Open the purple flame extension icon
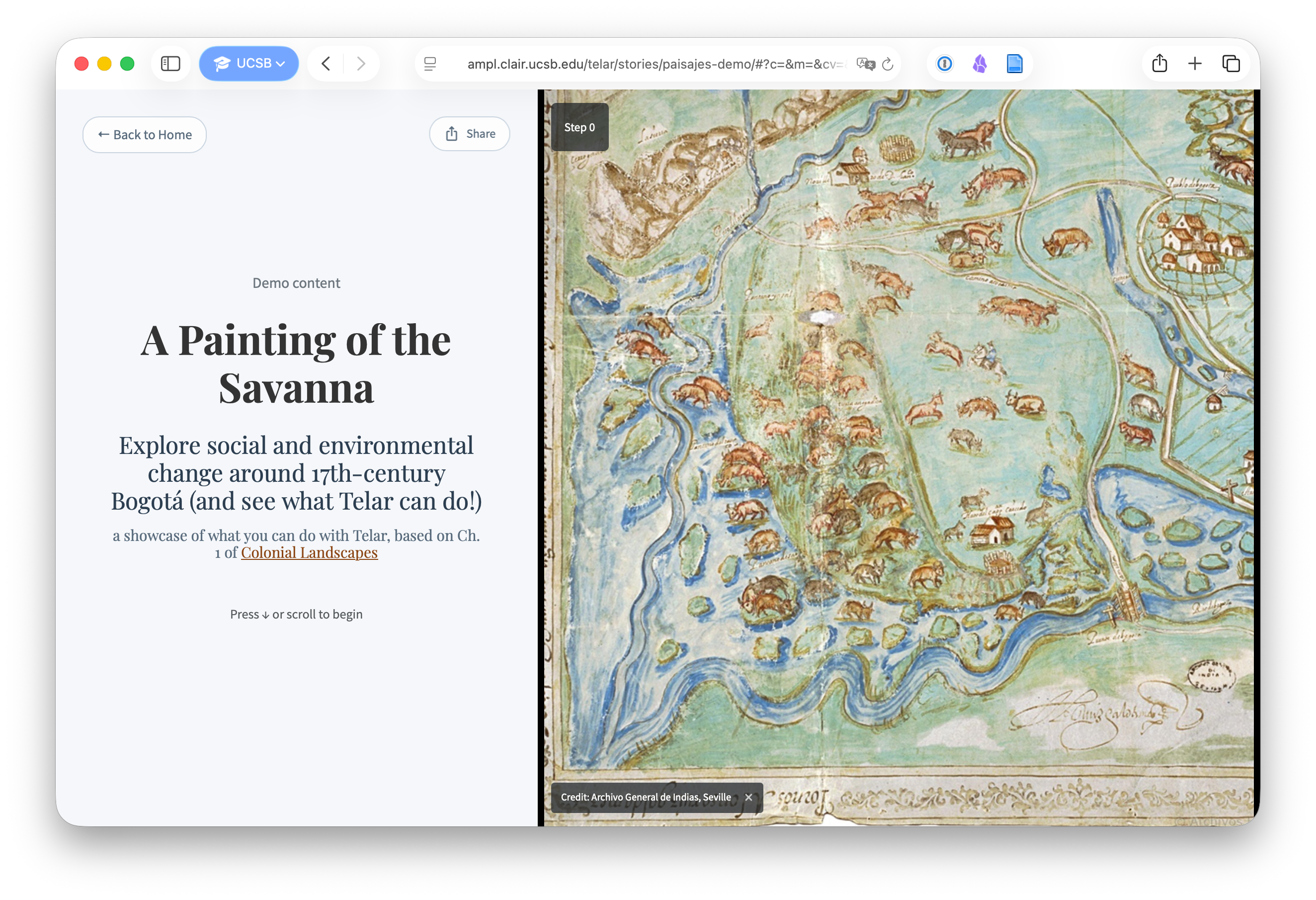The image size is (1316, 900). point(980,64)
